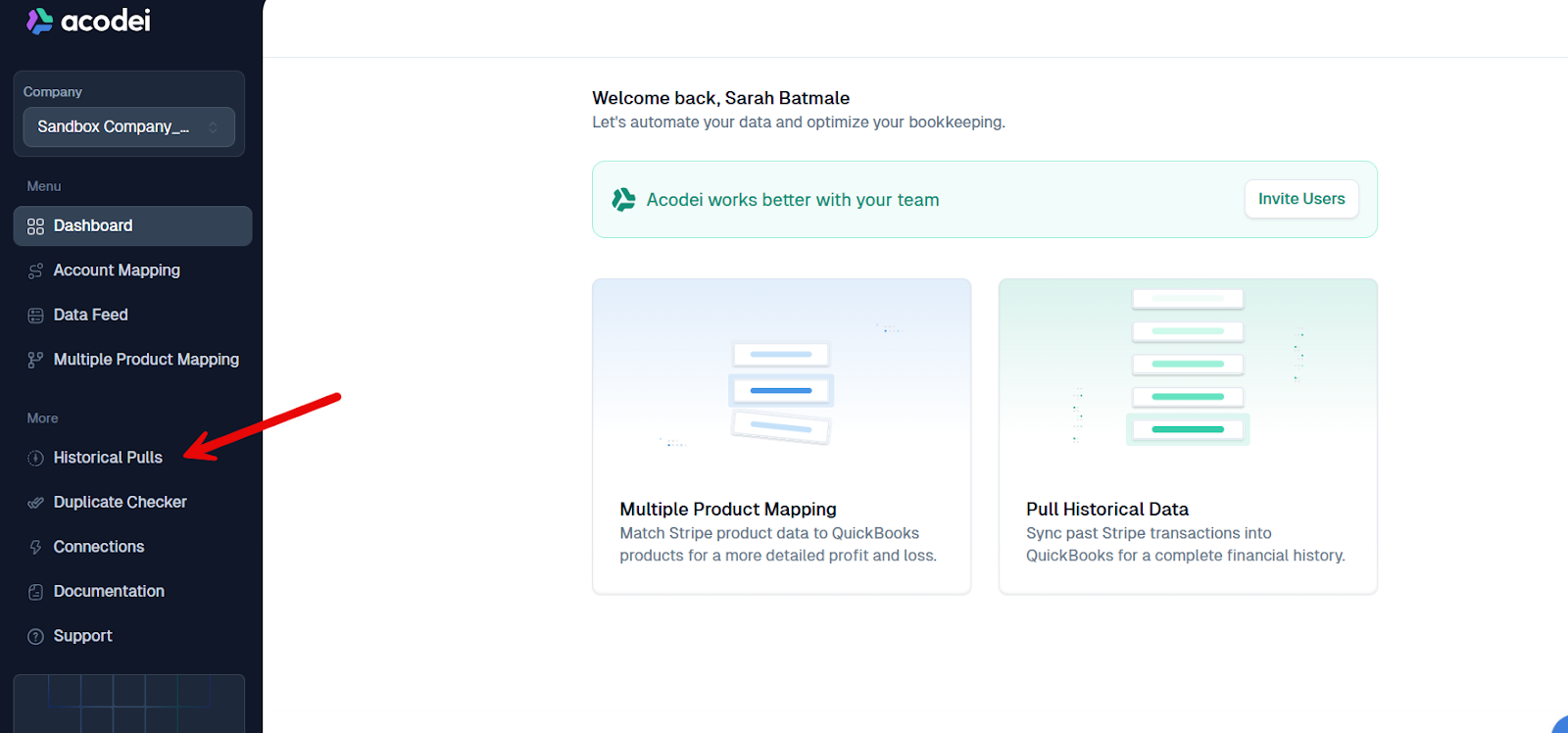Click the Data Feed icon

tap(35, 316)
